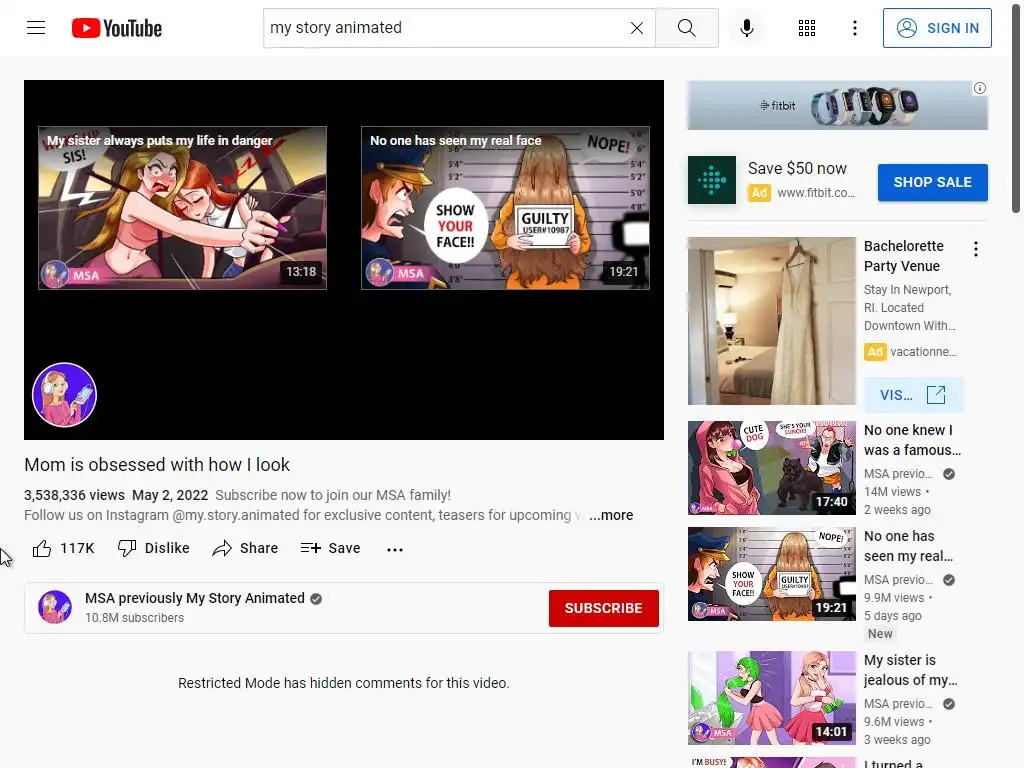Play end-screen video No one has seen my real face
1024x768 pixels.
(505, 208)
